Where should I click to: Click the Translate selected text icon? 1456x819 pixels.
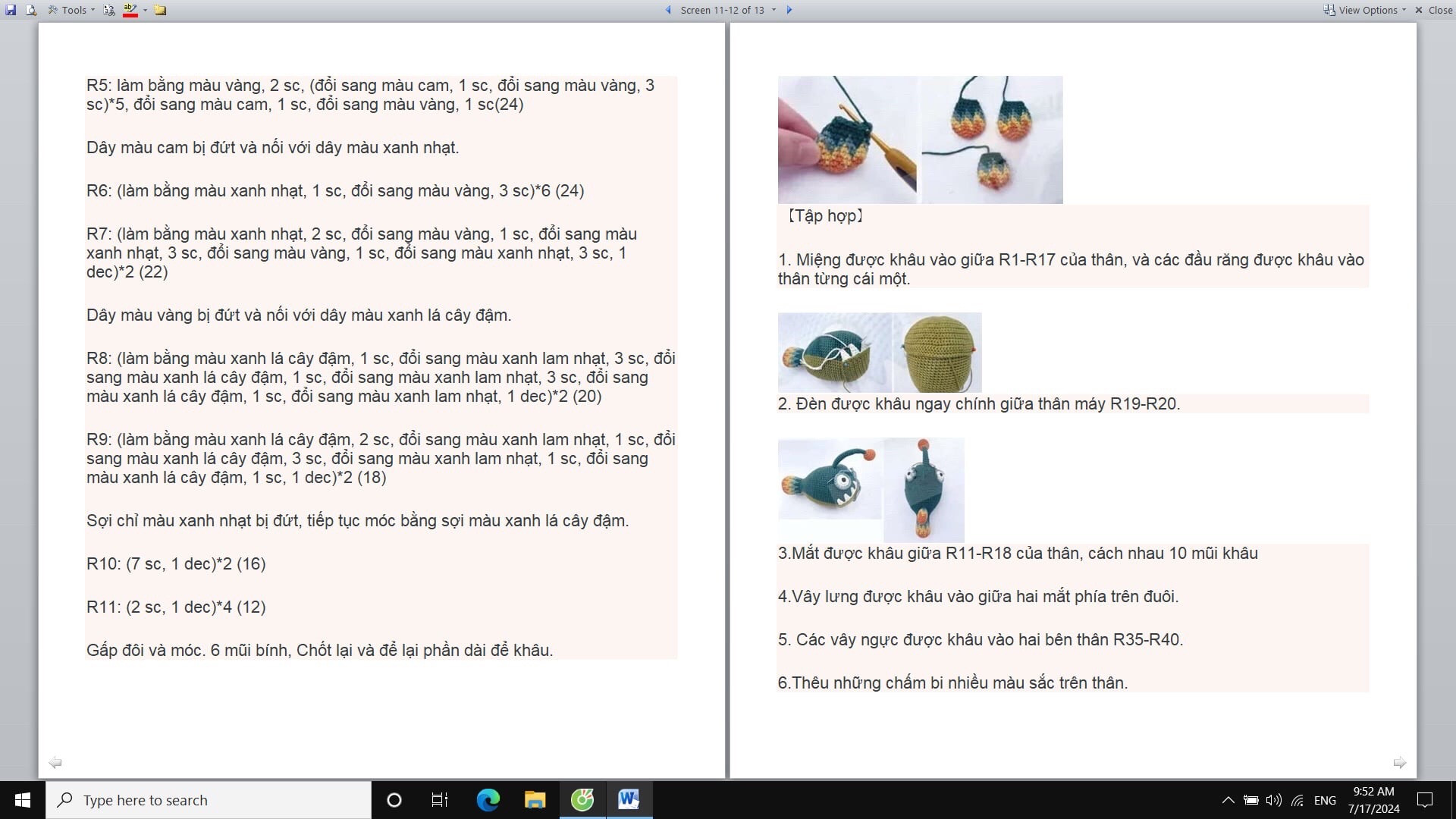click(x=109, y=10)
